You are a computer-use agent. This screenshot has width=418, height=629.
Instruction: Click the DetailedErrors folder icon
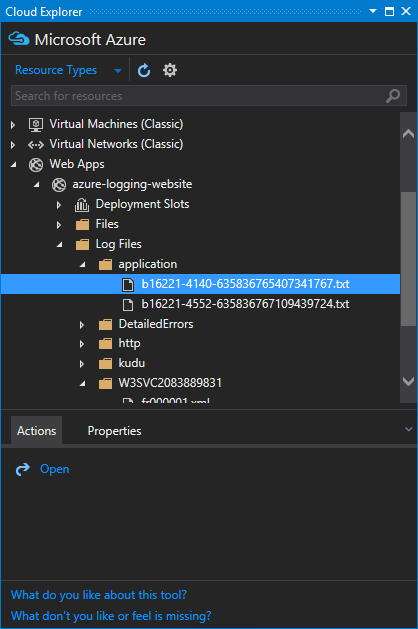click(105, 324)
